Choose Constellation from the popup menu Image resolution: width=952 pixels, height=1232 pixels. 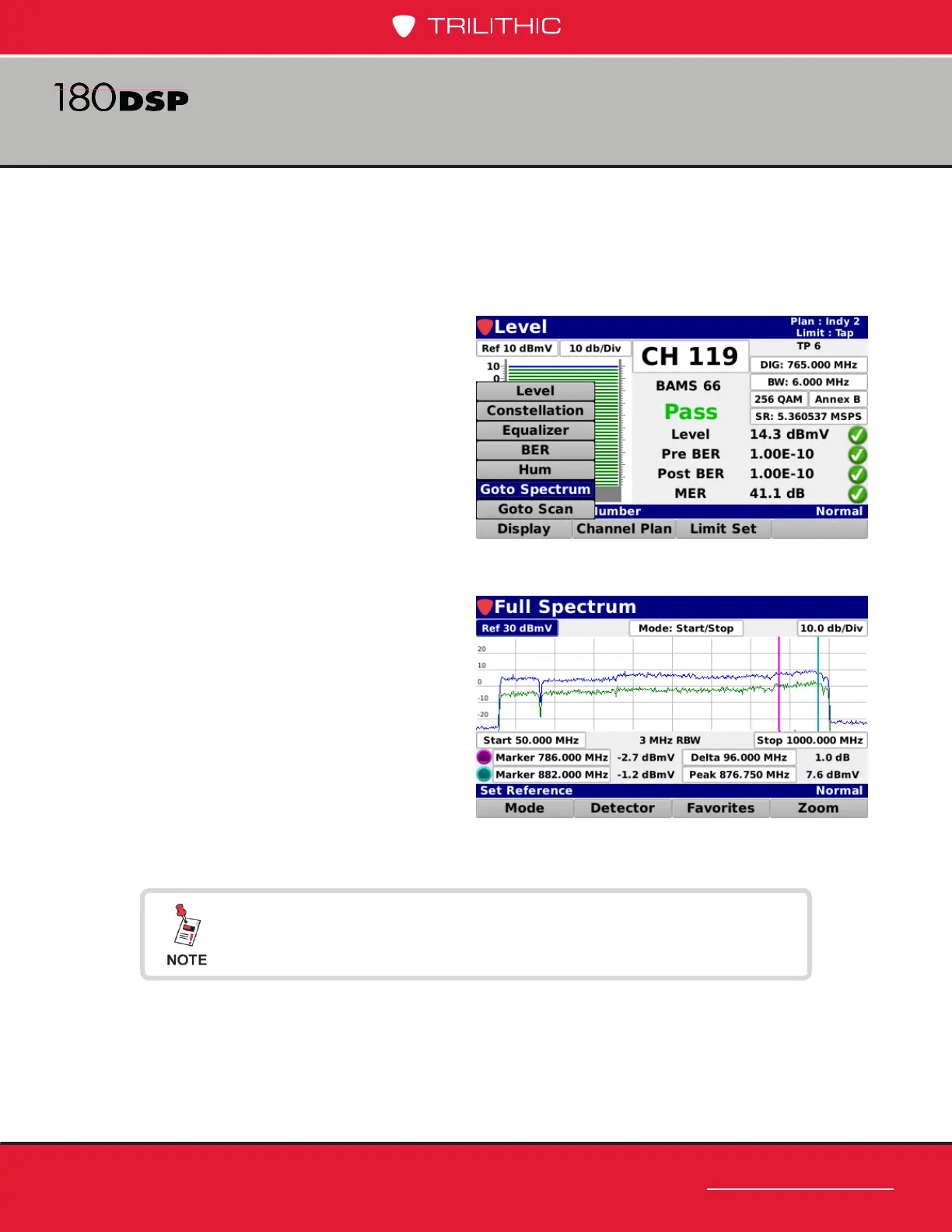click(x=535, y=410)
